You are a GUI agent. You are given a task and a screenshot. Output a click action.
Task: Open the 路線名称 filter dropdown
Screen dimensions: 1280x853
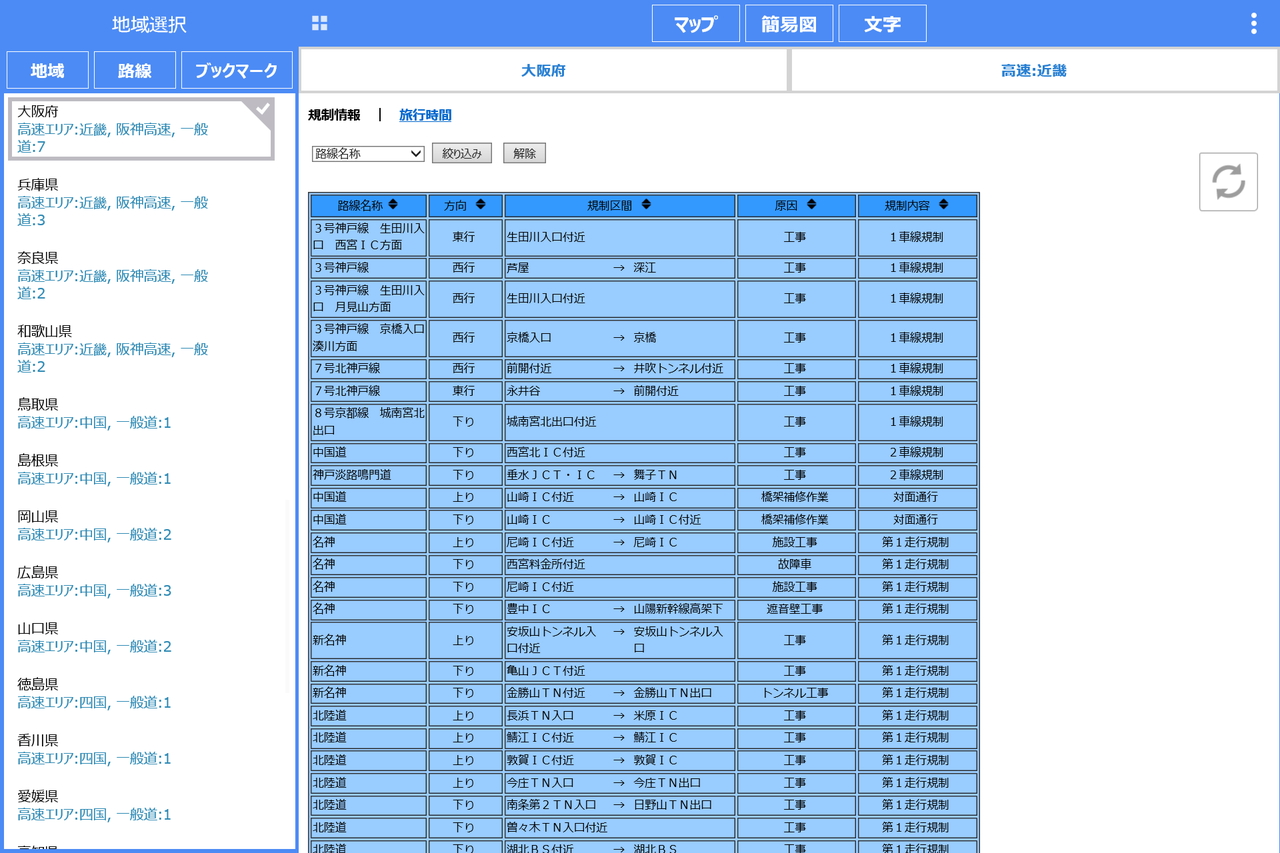tap(367, 154)
